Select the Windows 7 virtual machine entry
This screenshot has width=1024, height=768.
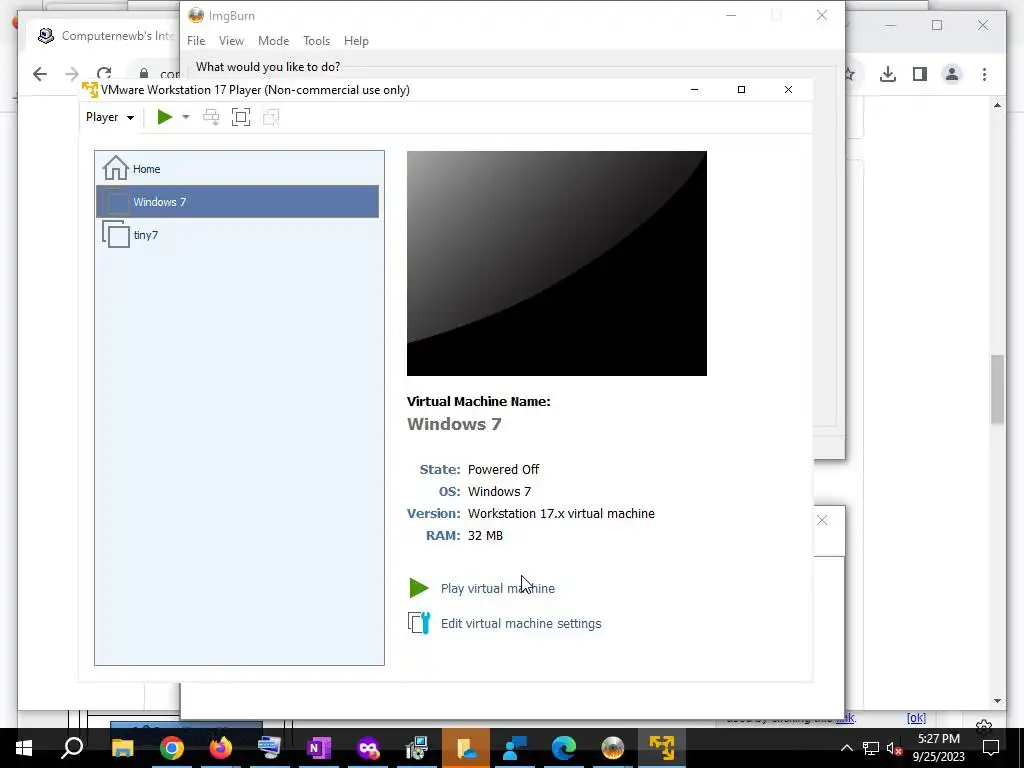[238, 202]
